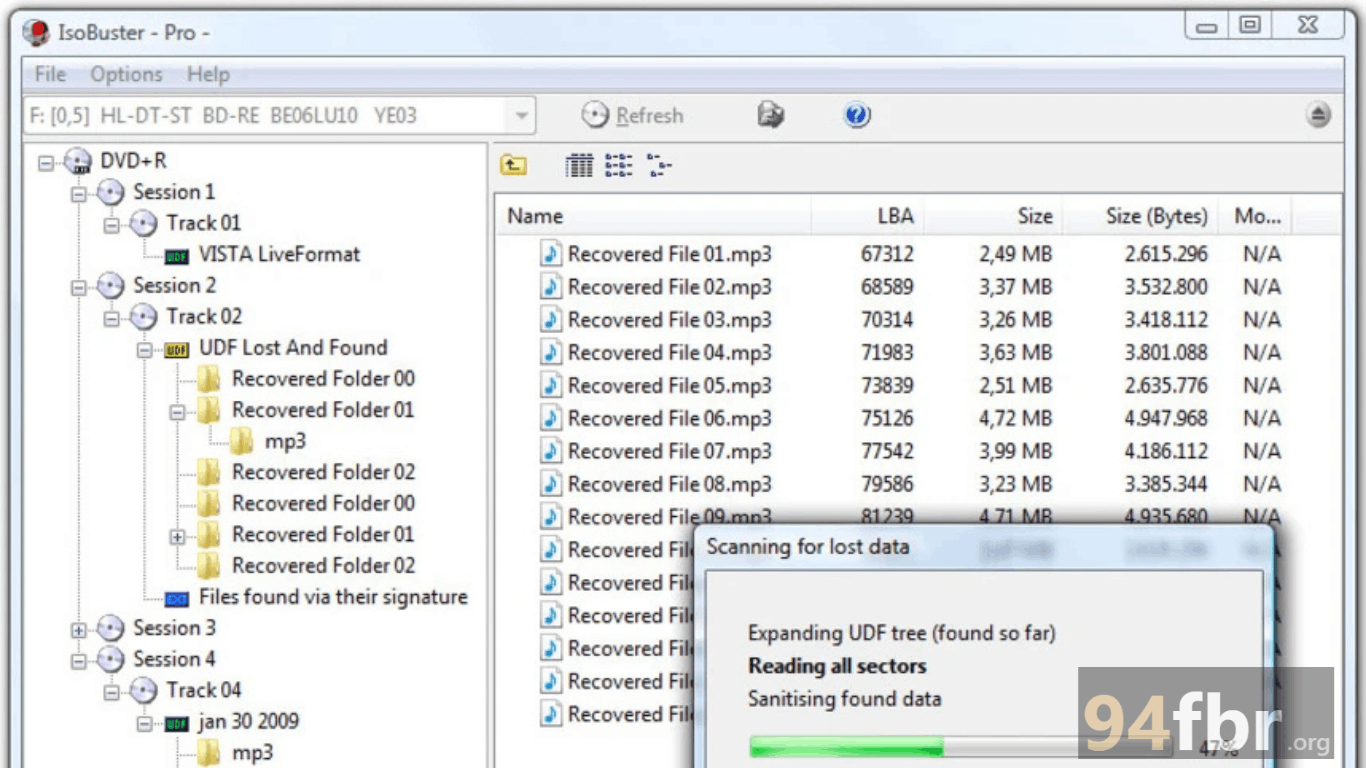Go up one folder level icon

[514, 165]
